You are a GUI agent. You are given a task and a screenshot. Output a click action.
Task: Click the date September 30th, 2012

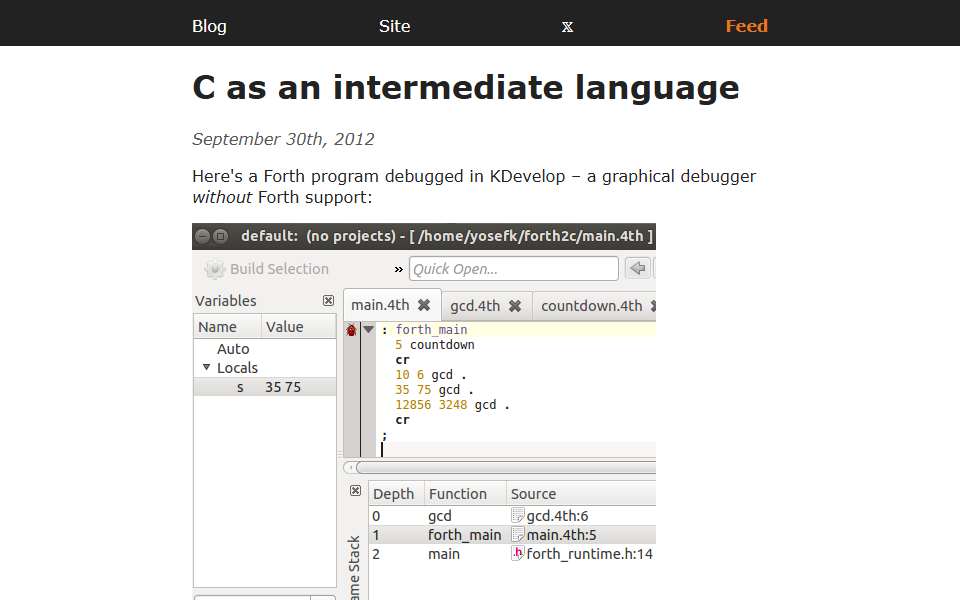(x=283, y=139)
